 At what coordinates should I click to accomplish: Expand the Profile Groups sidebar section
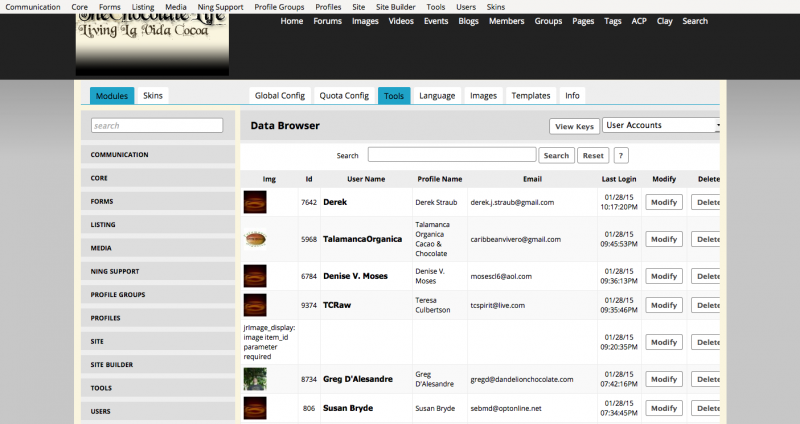[158, 295]
